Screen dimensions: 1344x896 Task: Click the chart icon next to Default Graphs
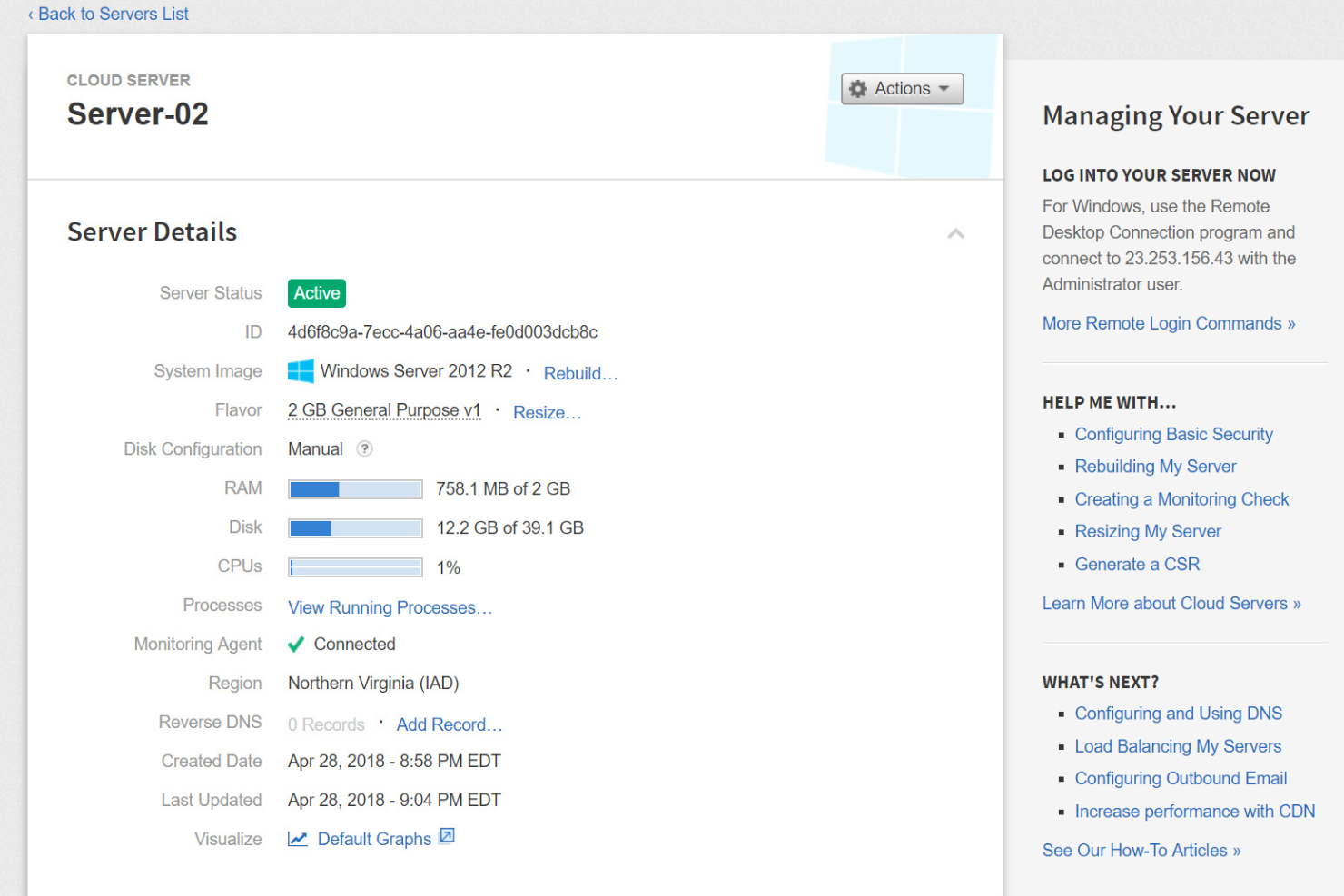298,838
